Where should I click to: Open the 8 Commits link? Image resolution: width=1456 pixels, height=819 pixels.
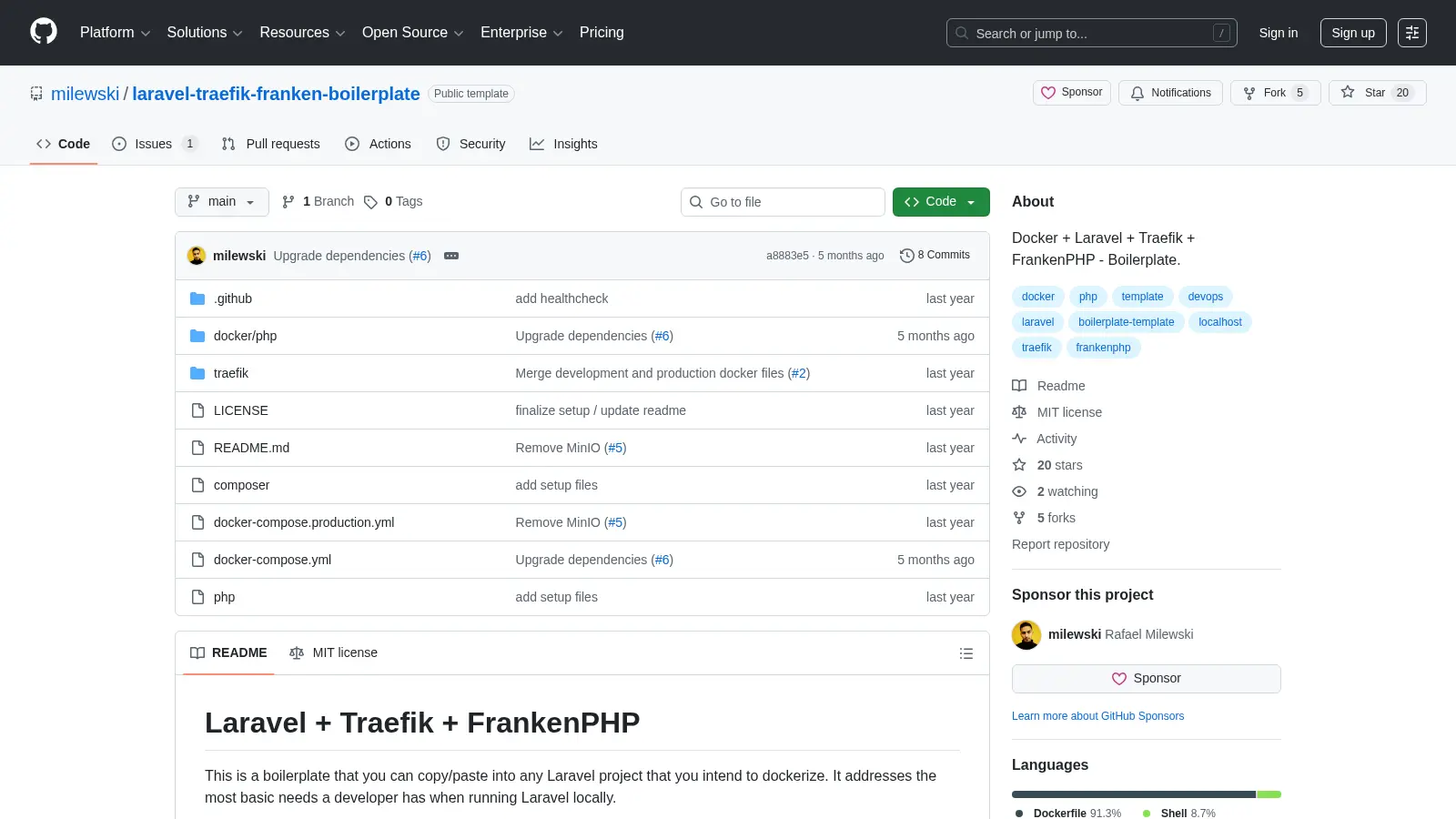(935, 256)
